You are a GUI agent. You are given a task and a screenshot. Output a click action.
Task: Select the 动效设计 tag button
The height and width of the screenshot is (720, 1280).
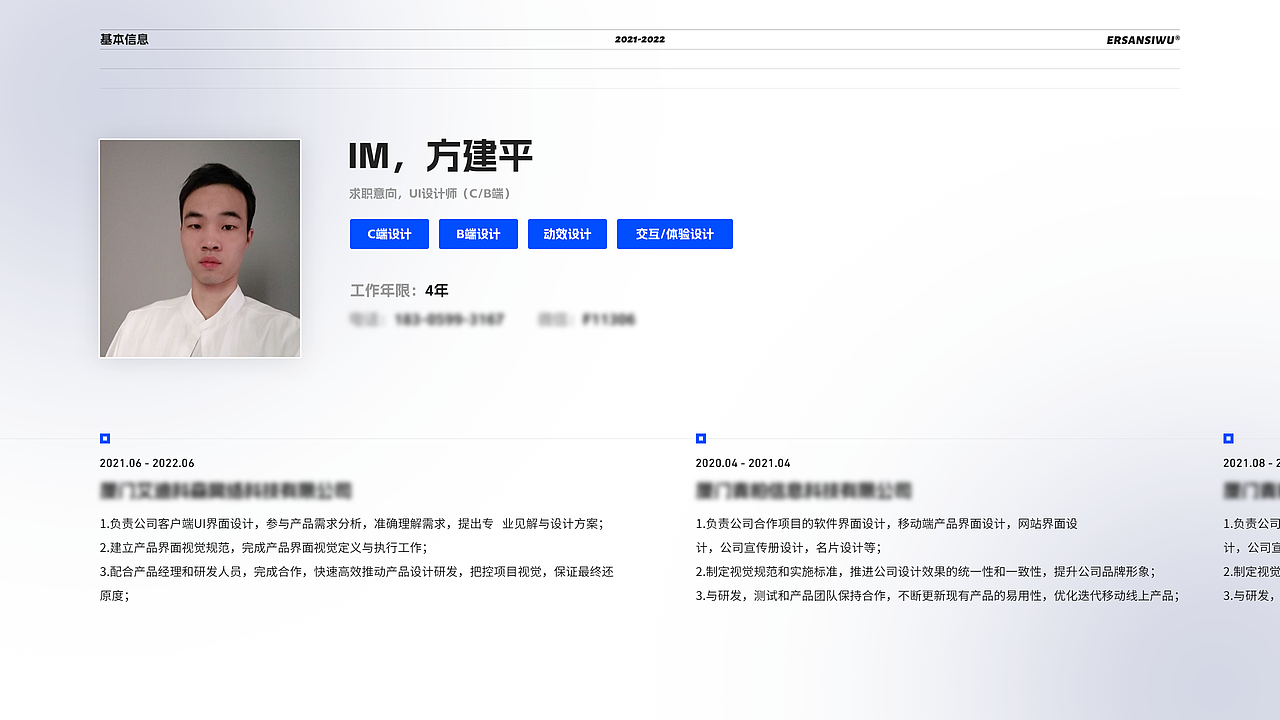567,234
